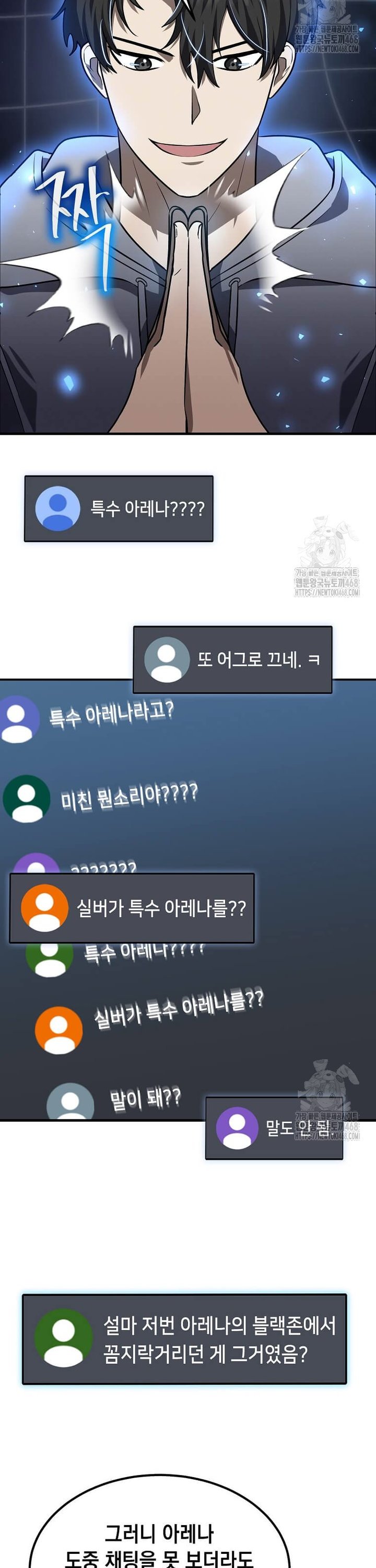Click the purple avatar beside 말도 안 됨
This screenshot has height=1568, width=376.
click(x=237, y=1128)
